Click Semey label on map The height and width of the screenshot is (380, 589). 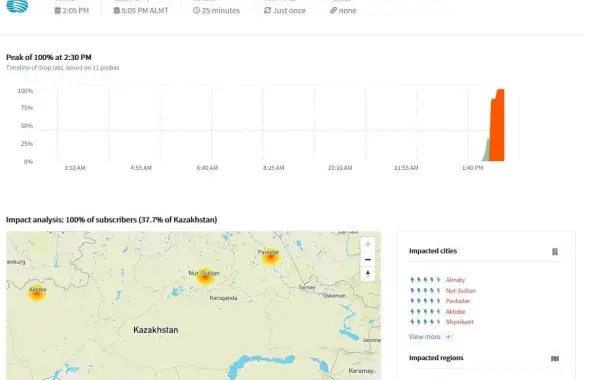[307, 287]
